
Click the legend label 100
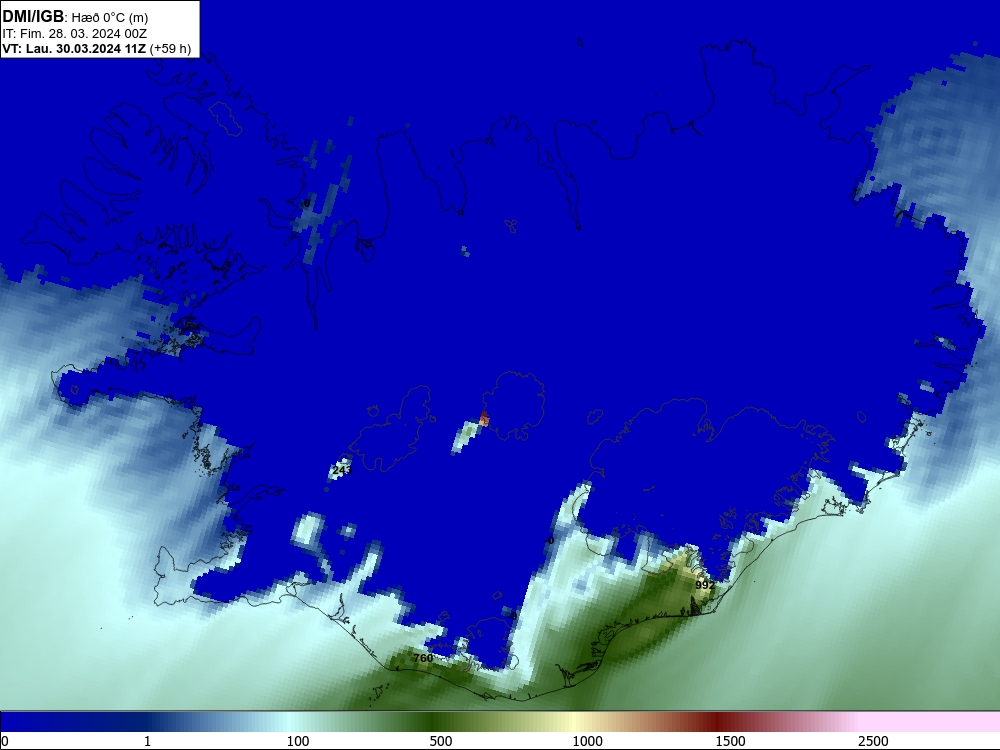pyautogui.click(x=298, y=741)
